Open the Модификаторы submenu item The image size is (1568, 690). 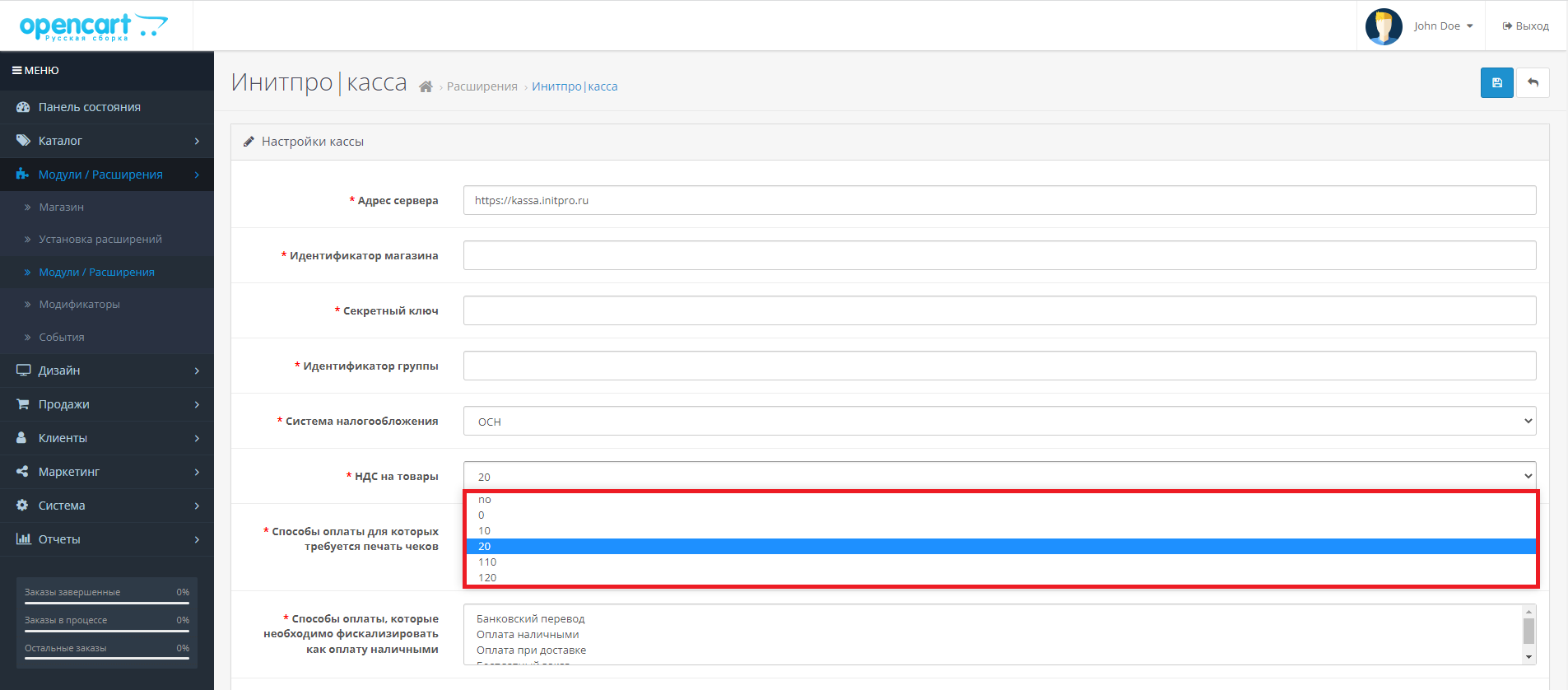click(x=107, y=305)
